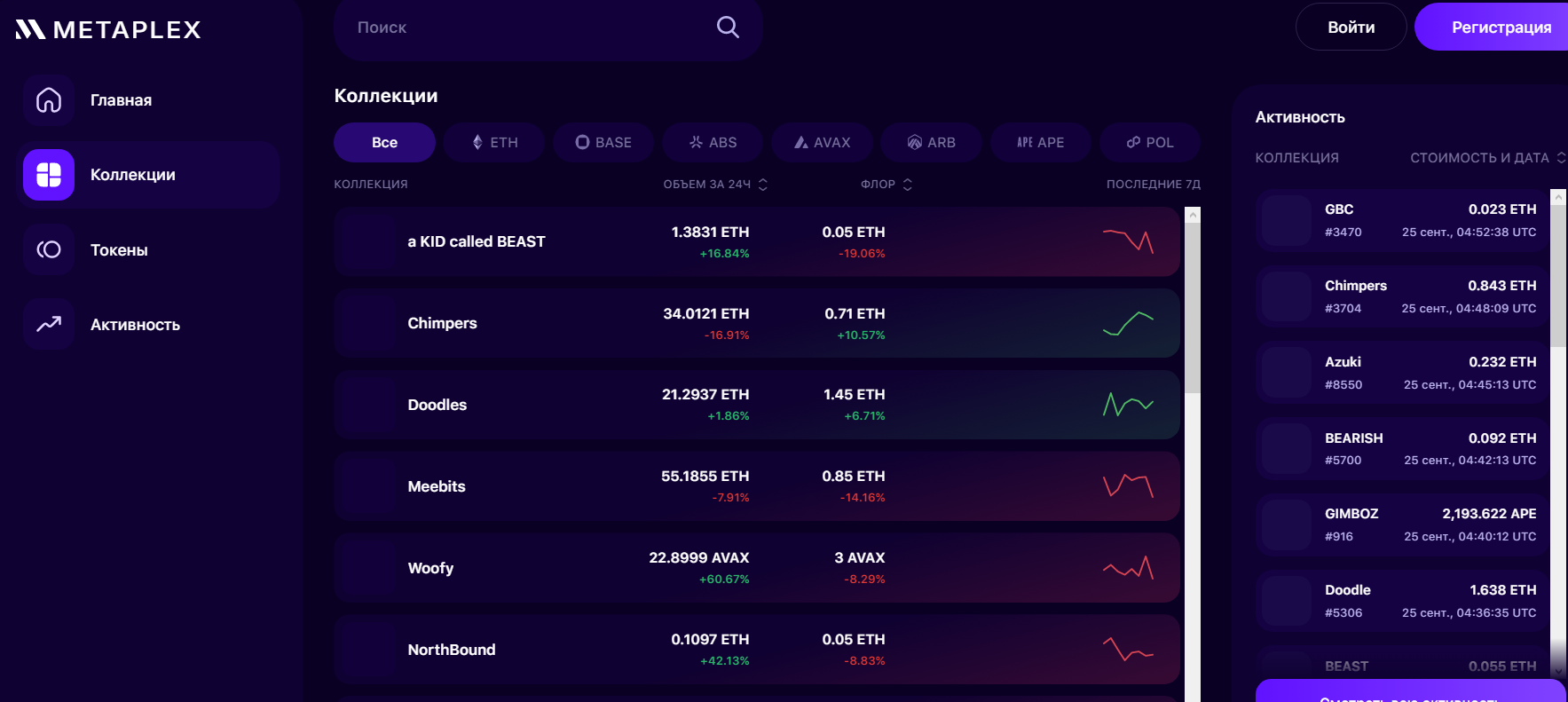The width and height of the screenshot is (1568, 702).
Task: Open the Woofy collection row
Action: click(757, 568)
